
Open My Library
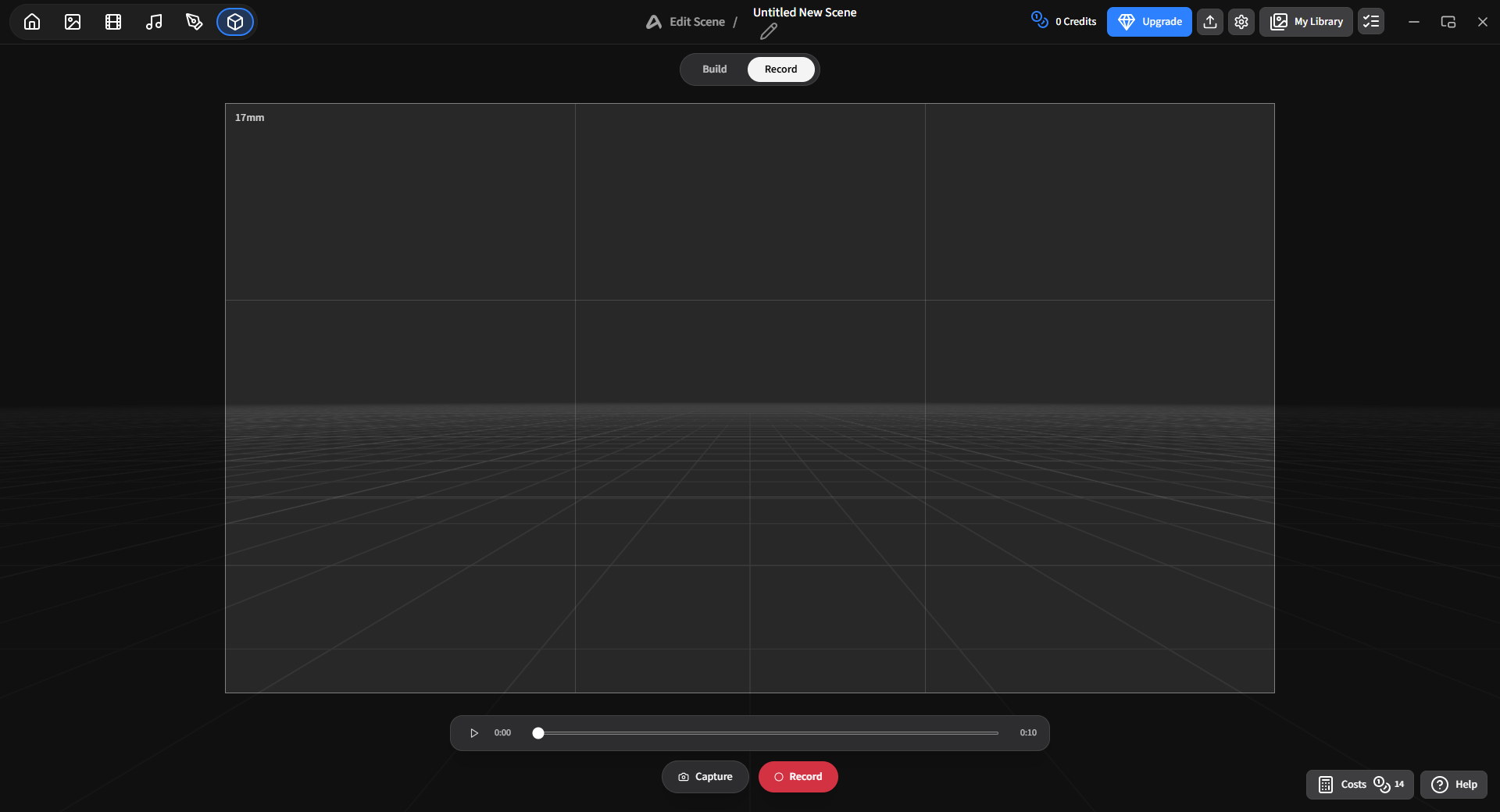[x=1306, y=22]
